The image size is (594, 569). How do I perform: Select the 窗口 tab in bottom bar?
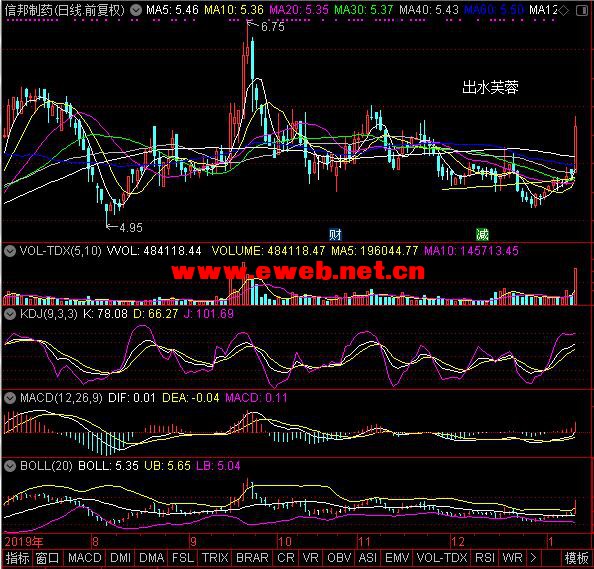(x=47, y=558)
